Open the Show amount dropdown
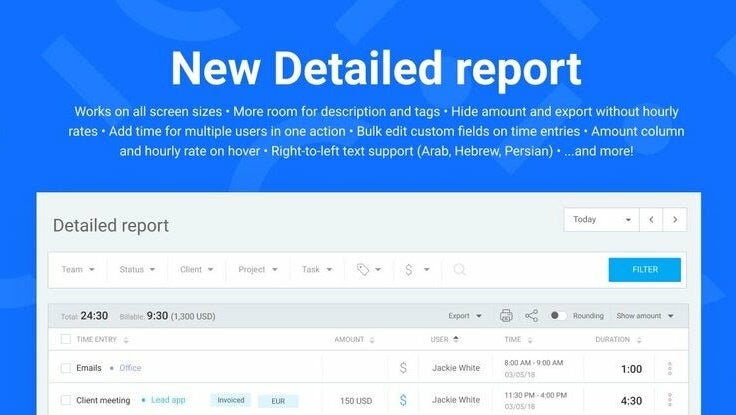Viewport: 736px width, 415px height. [645, 316]
